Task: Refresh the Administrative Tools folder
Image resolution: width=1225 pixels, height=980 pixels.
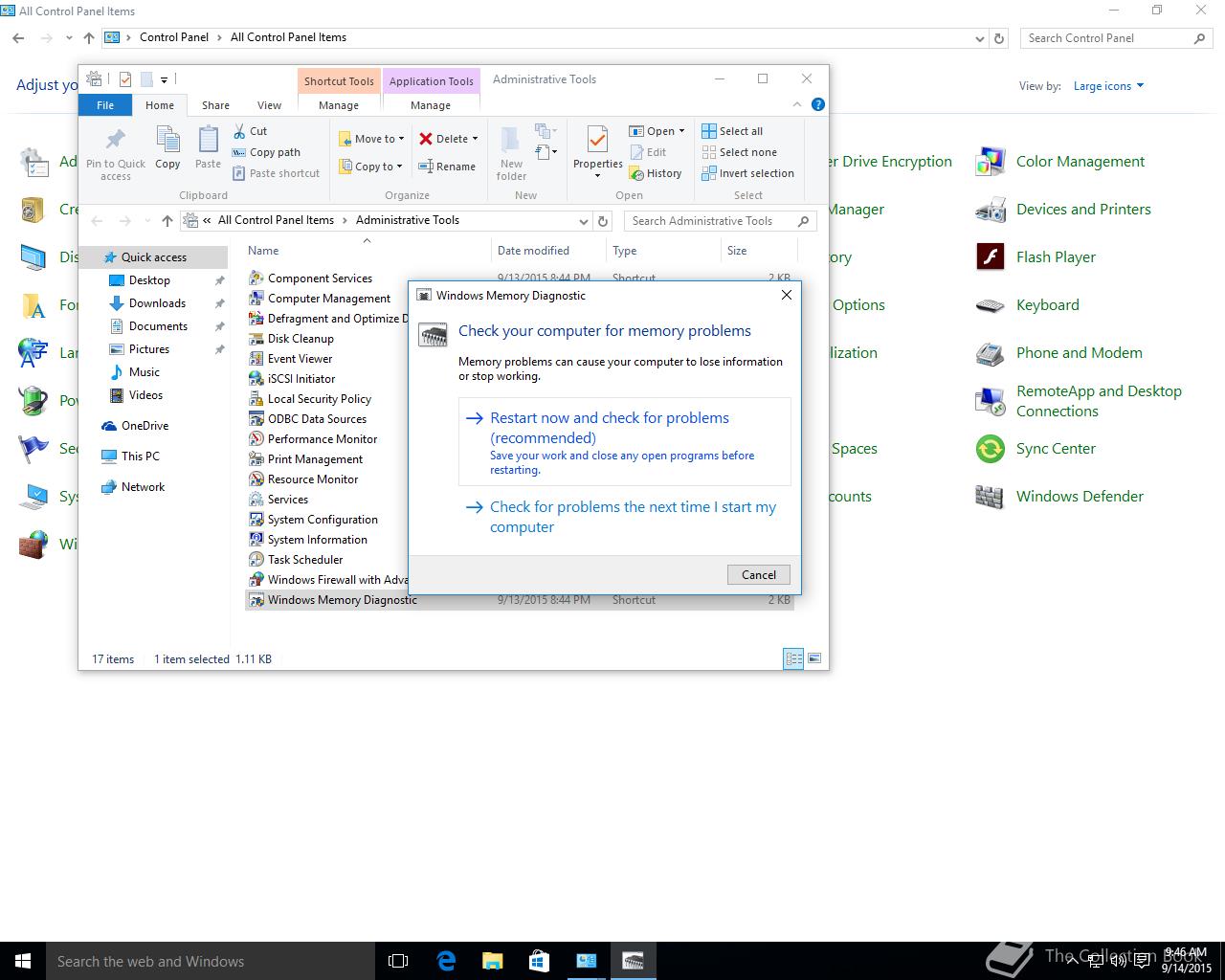Action: point(603,221)
